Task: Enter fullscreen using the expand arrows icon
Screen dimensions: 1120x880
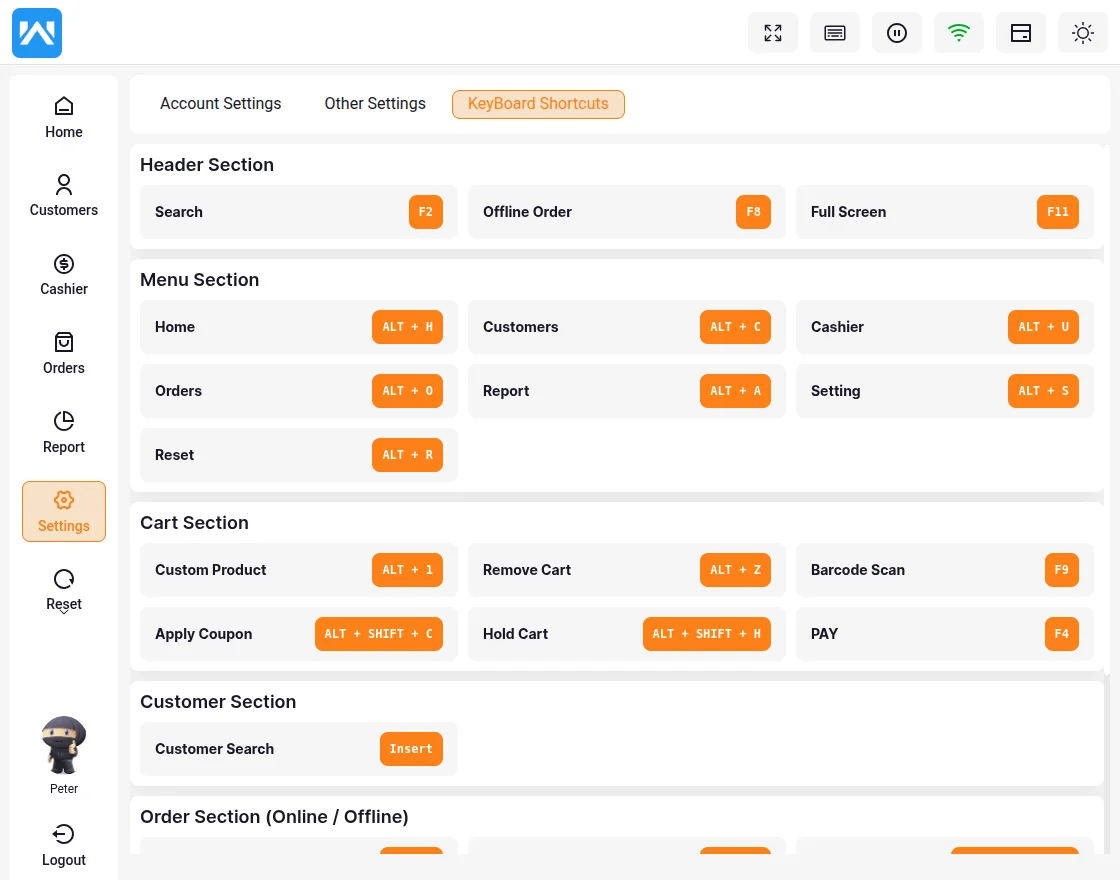Action: coord(773,33)
